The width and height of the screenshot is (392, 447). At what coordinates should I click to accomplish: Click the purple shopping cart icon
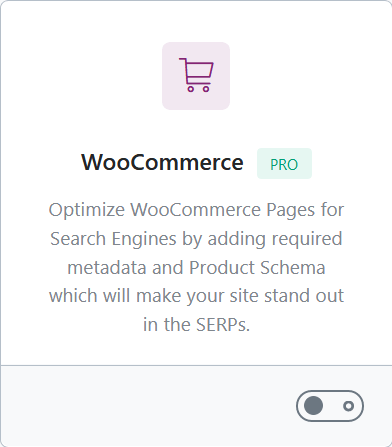[x=196, y=75]
